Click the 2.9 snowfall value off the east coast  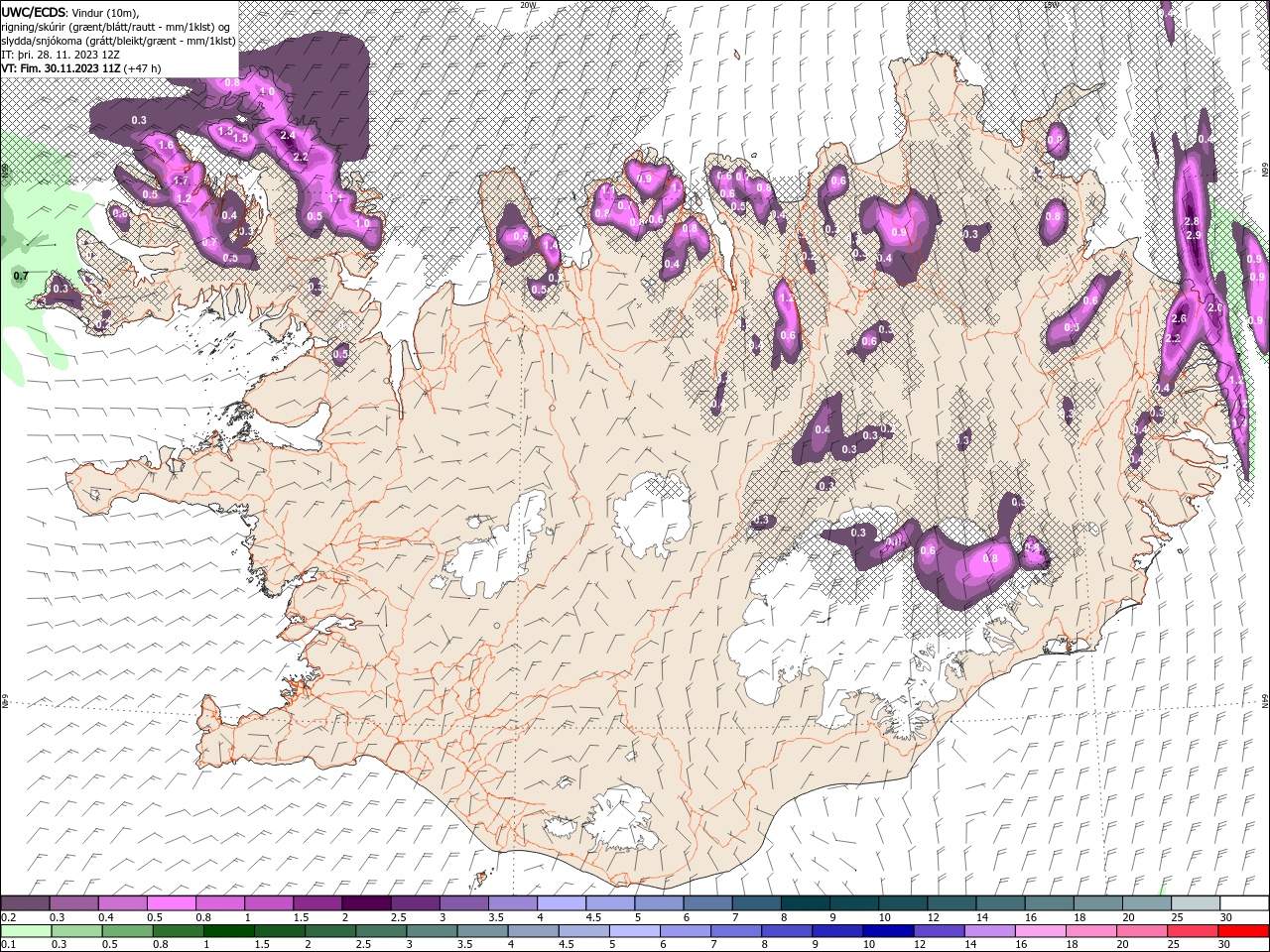(1194, 236)
